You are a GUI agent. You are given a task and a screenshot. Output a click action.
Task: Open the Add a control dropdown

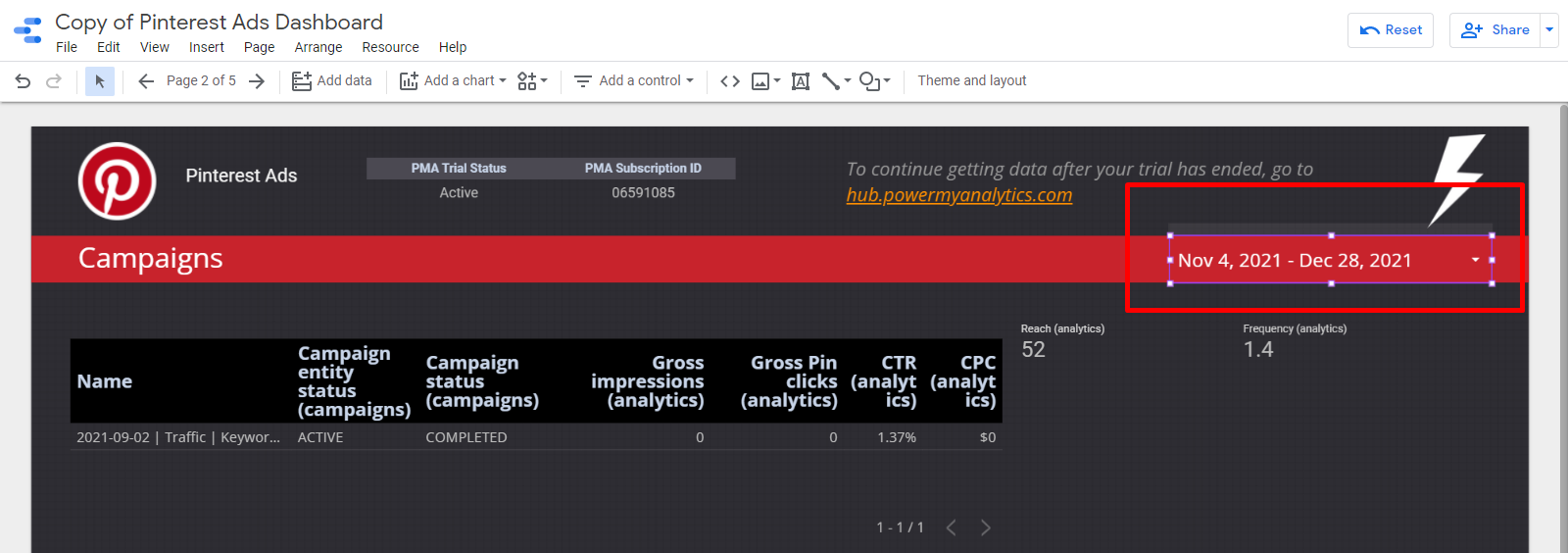tap(633, 81)
